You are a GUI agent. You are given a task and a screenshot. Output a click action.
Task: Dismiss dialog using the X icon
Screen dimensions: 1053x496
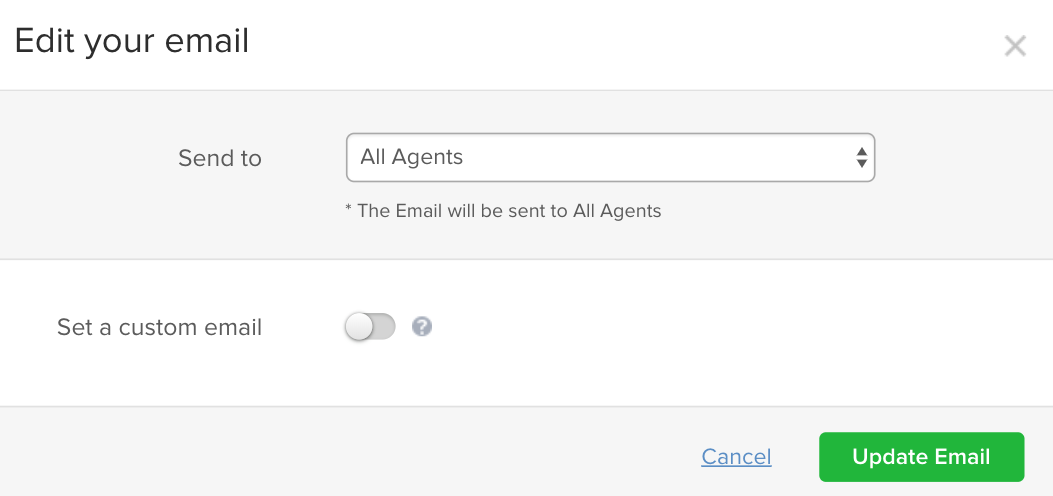[x=1015, y=46]
